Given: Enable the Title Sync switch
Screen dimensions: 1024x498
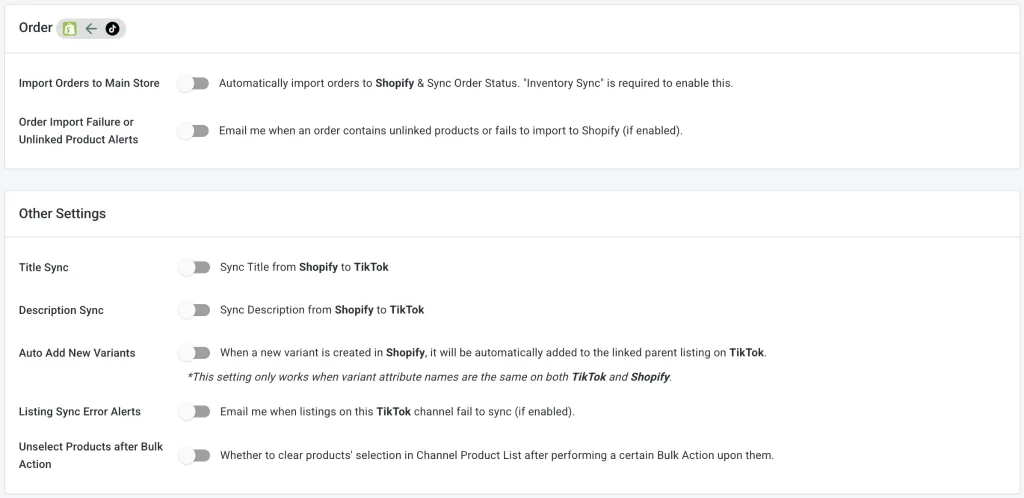Looking at the screenshot, I should click(x=195, y=267).
